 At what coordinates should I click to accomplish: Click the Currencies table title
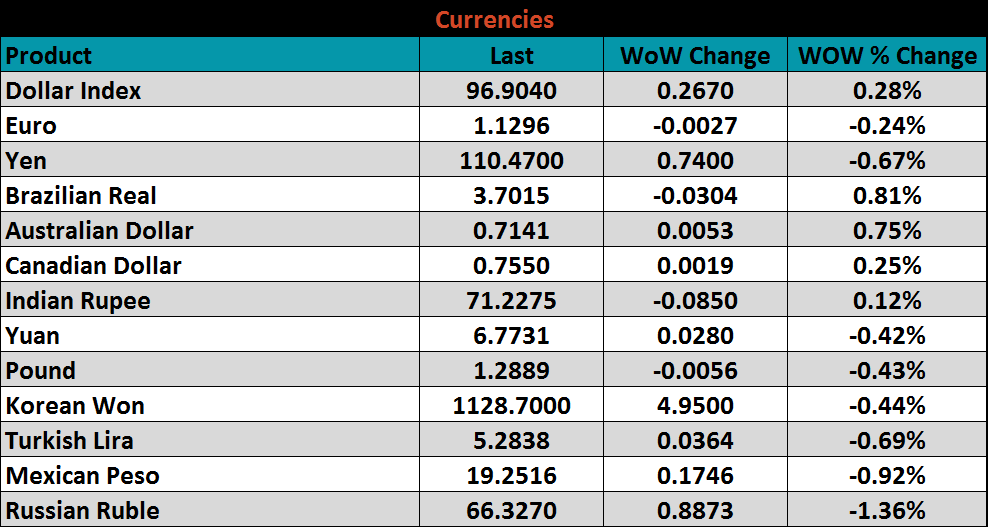494,20
